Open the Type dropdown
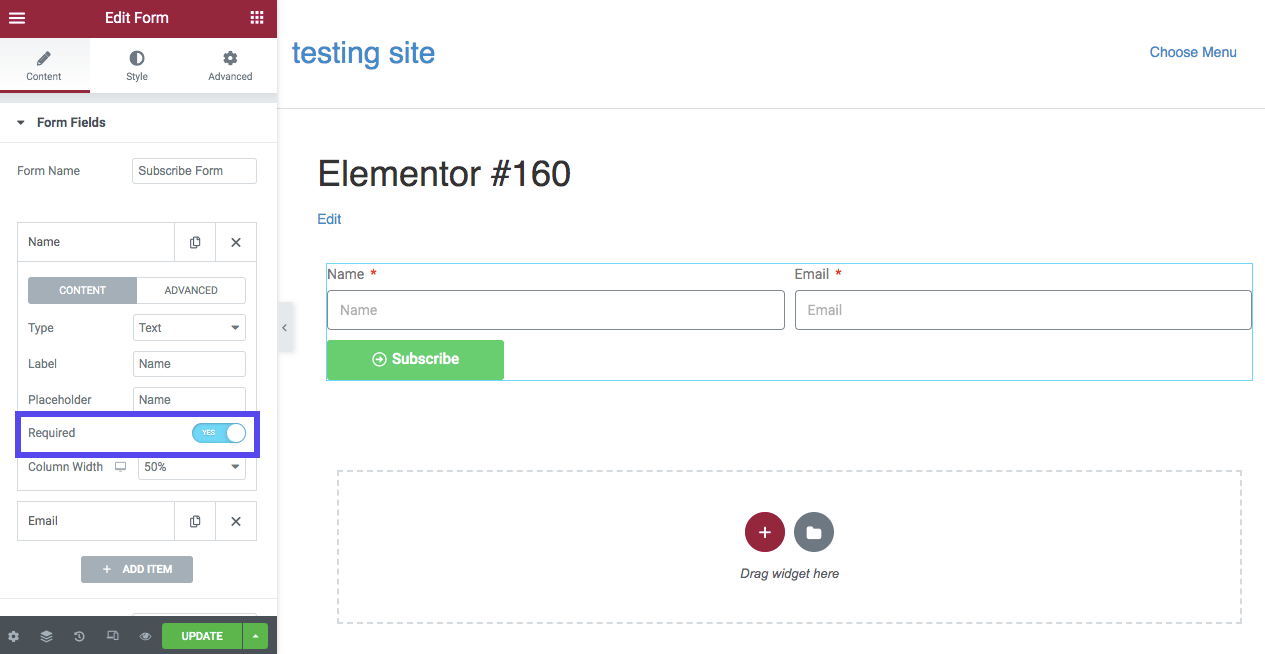Image resolution: width=1265 pixels, height=654 pixels. [189, 328]
